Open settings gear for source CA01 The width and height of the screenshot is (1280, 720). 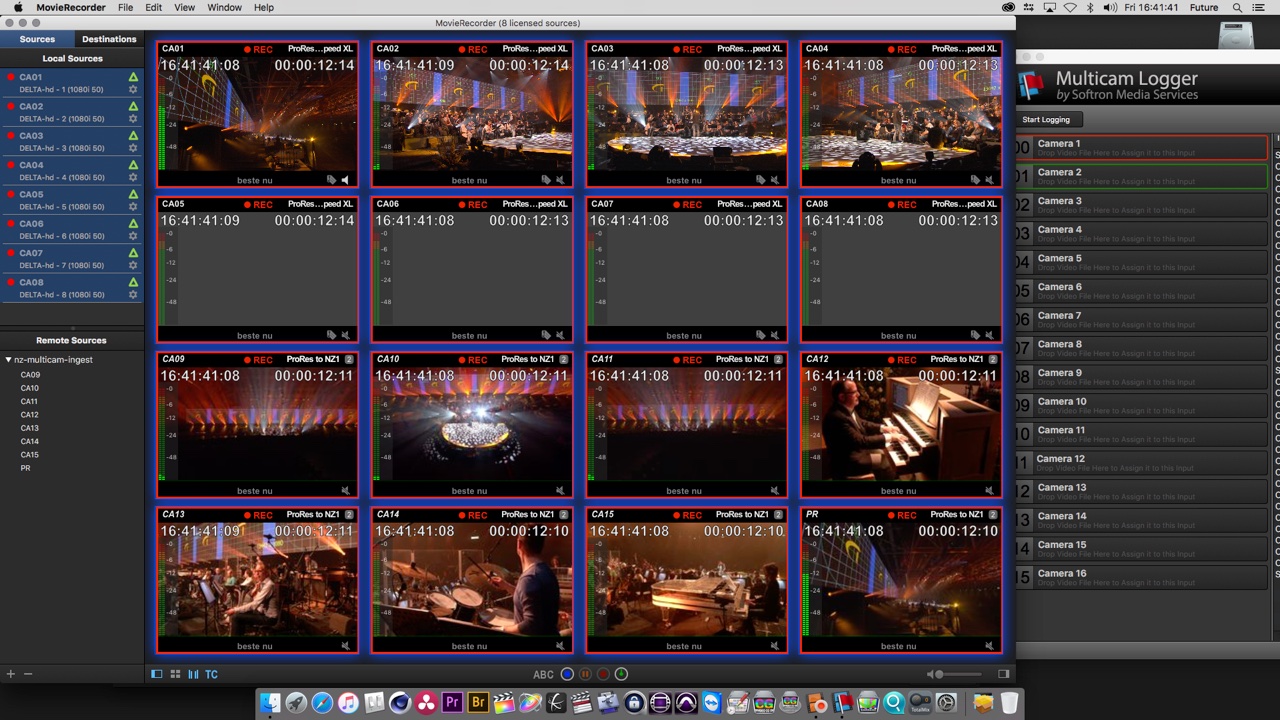(133, 90)
